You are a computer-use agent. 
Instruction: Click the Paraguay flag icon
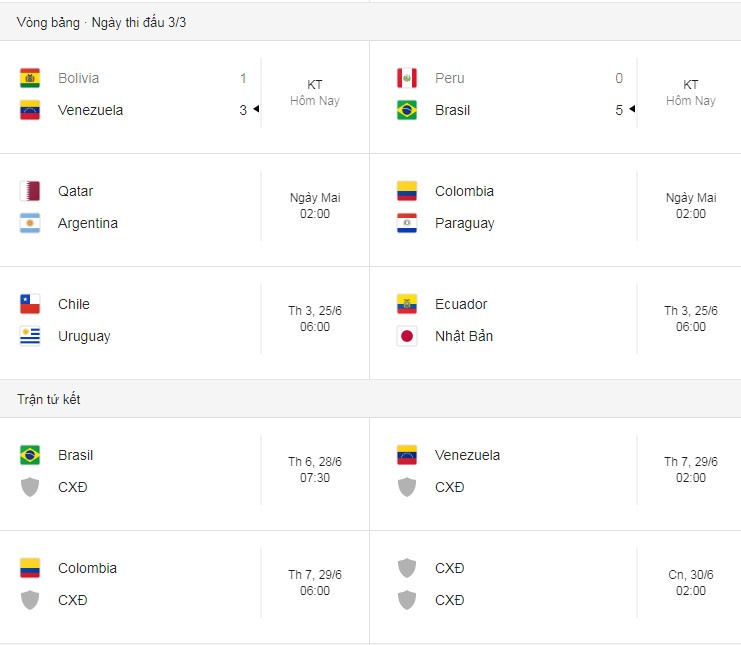406,223
